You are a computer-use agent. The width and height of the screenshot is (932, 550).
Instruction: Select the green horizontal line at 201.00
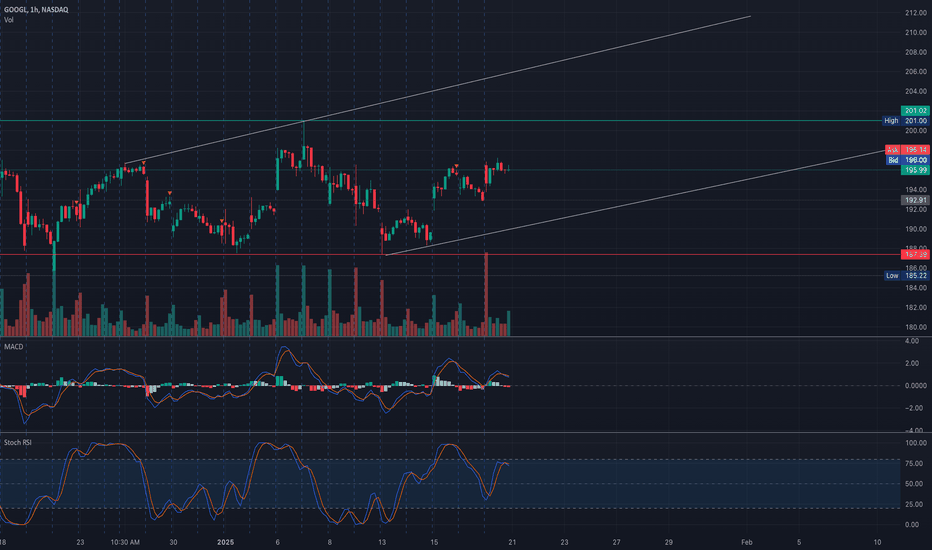pos(440,121)
